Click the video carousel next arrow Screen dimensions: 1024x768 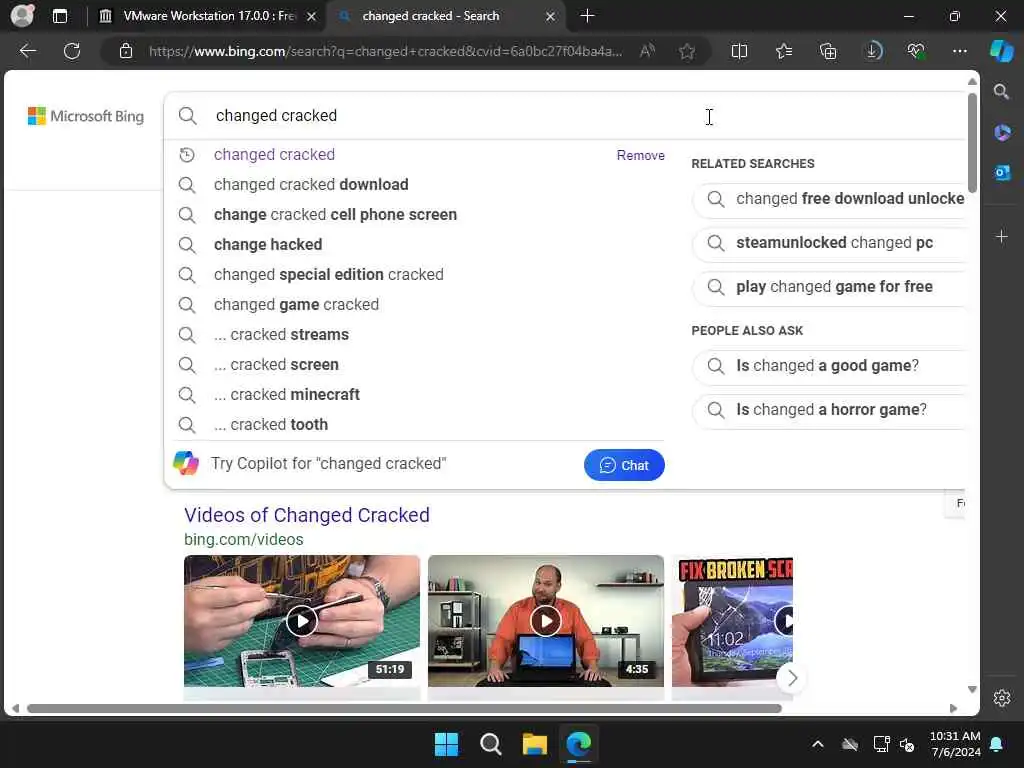[x=792, y=678]
